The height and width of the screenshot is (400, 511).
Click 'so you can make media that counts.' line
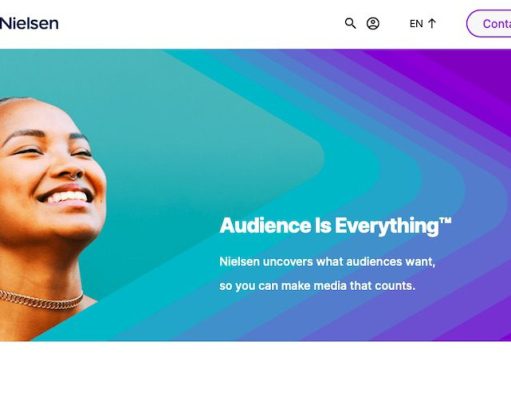pyautogui.click(x=317, y=286)
